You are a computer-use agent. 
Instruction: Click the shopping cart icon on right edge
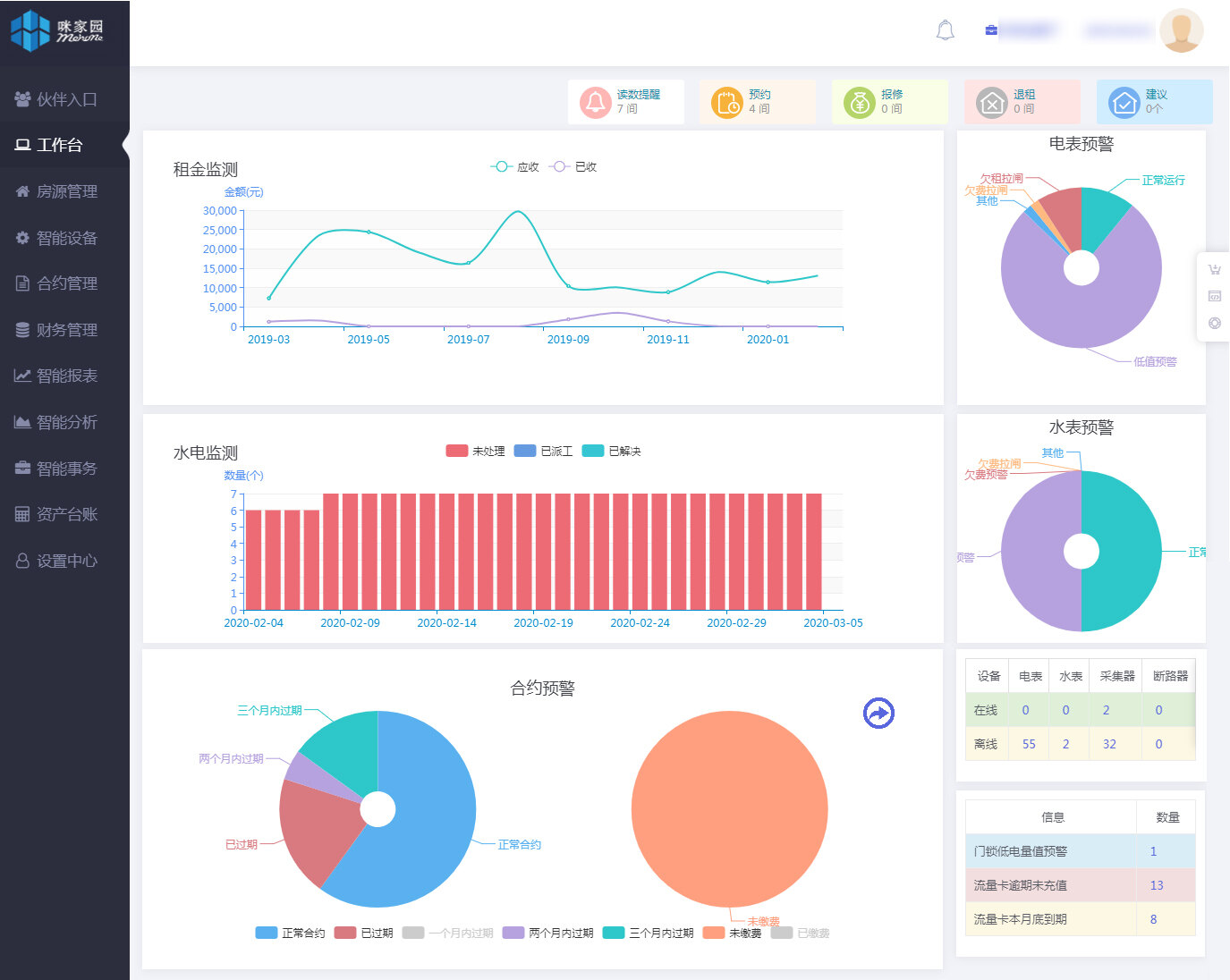[x=1214, y=269]
